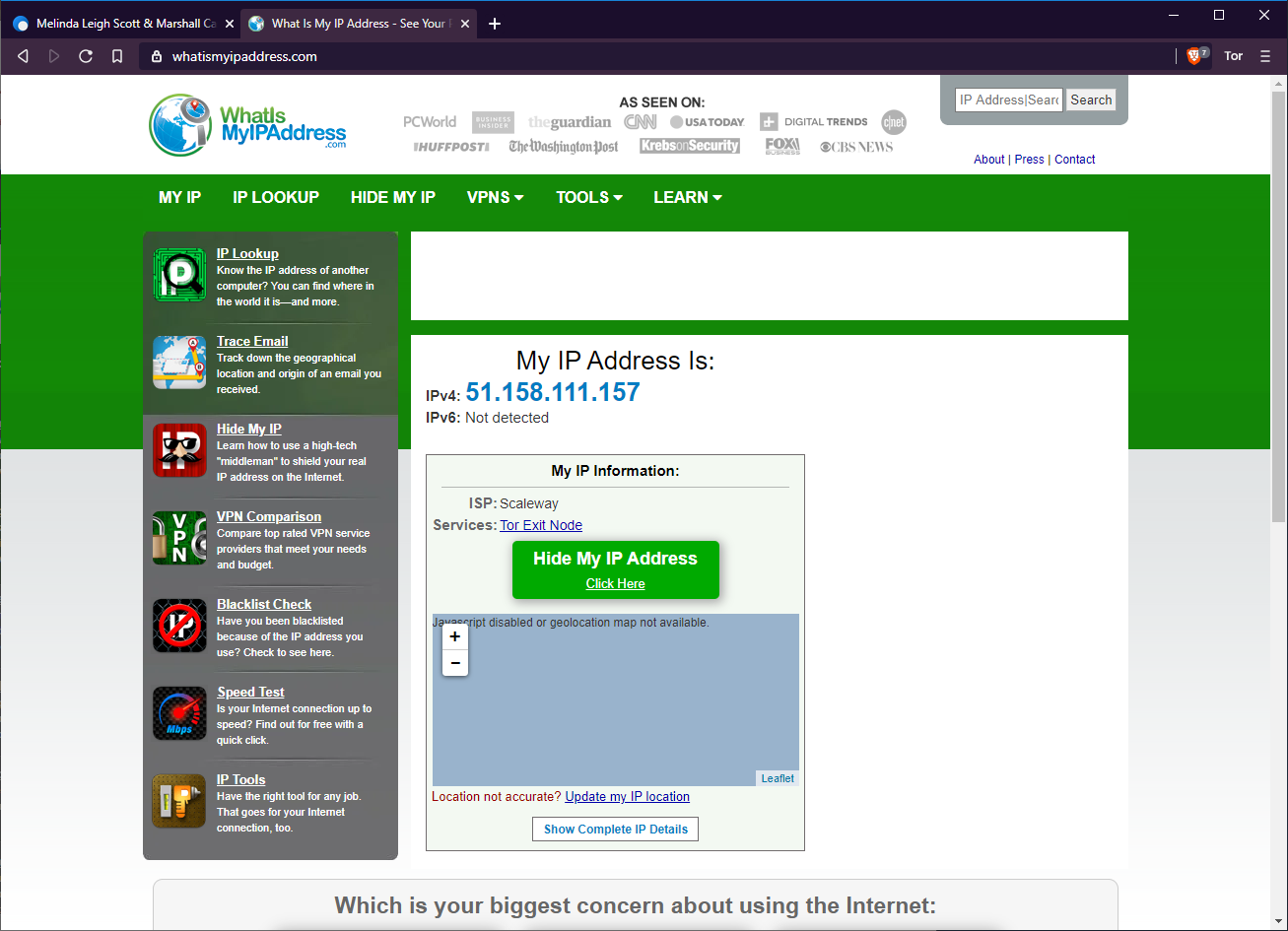Open the VPN Comparison heading link
1288x931 pixels.
click(269, 516)
